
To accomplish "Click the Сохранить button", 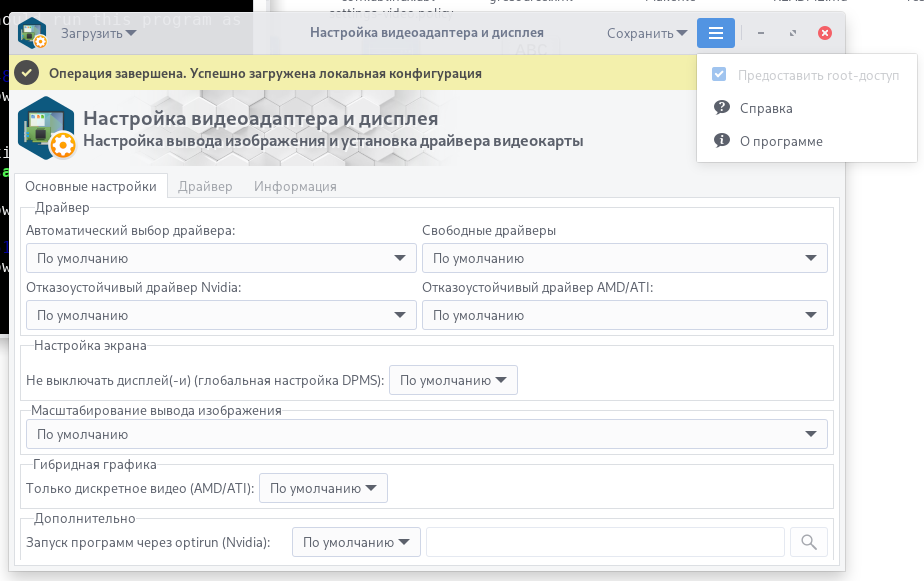I will 647,34.
